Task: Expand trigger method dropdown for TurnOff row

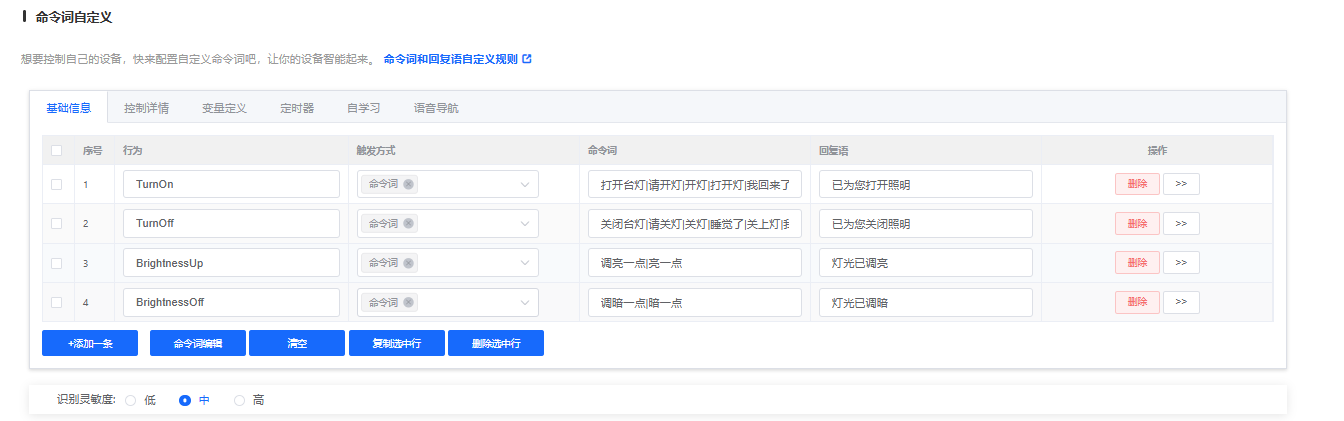Action: 525,223
